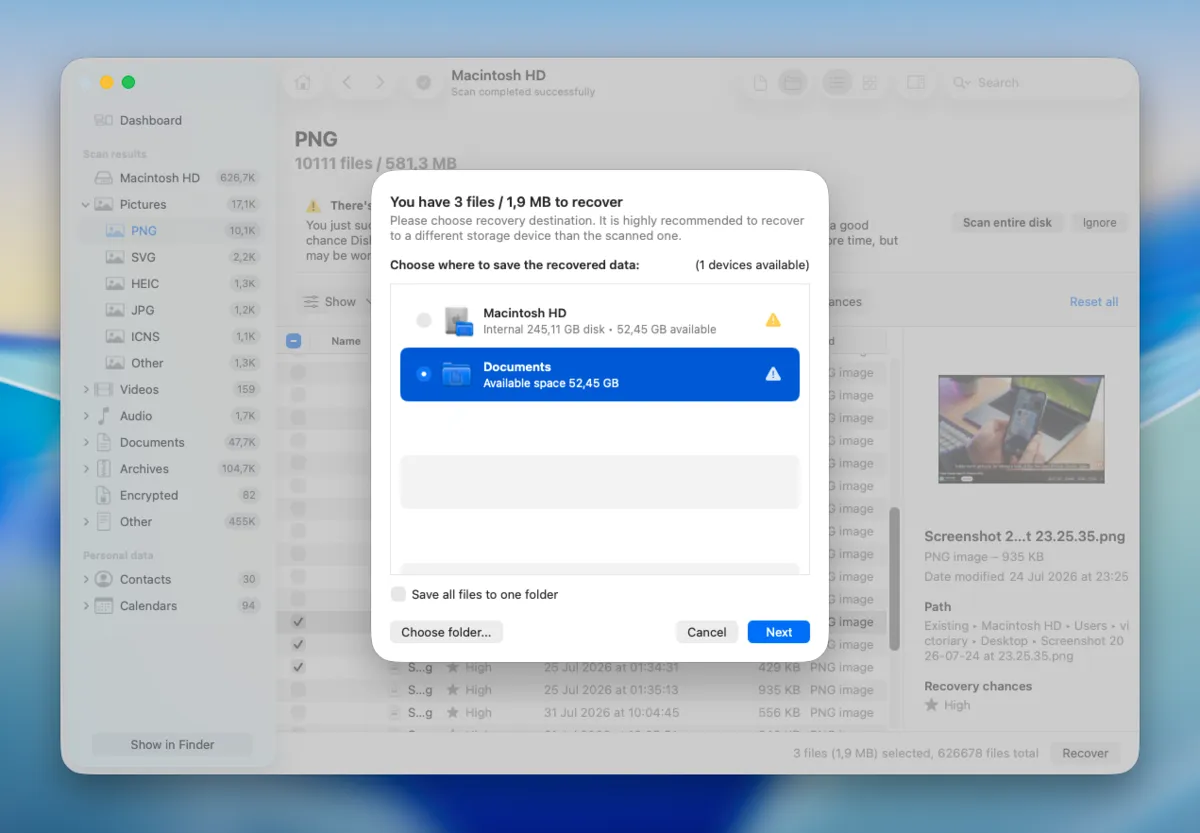Select SVG in the Pictures tree

tap(170, 257)
